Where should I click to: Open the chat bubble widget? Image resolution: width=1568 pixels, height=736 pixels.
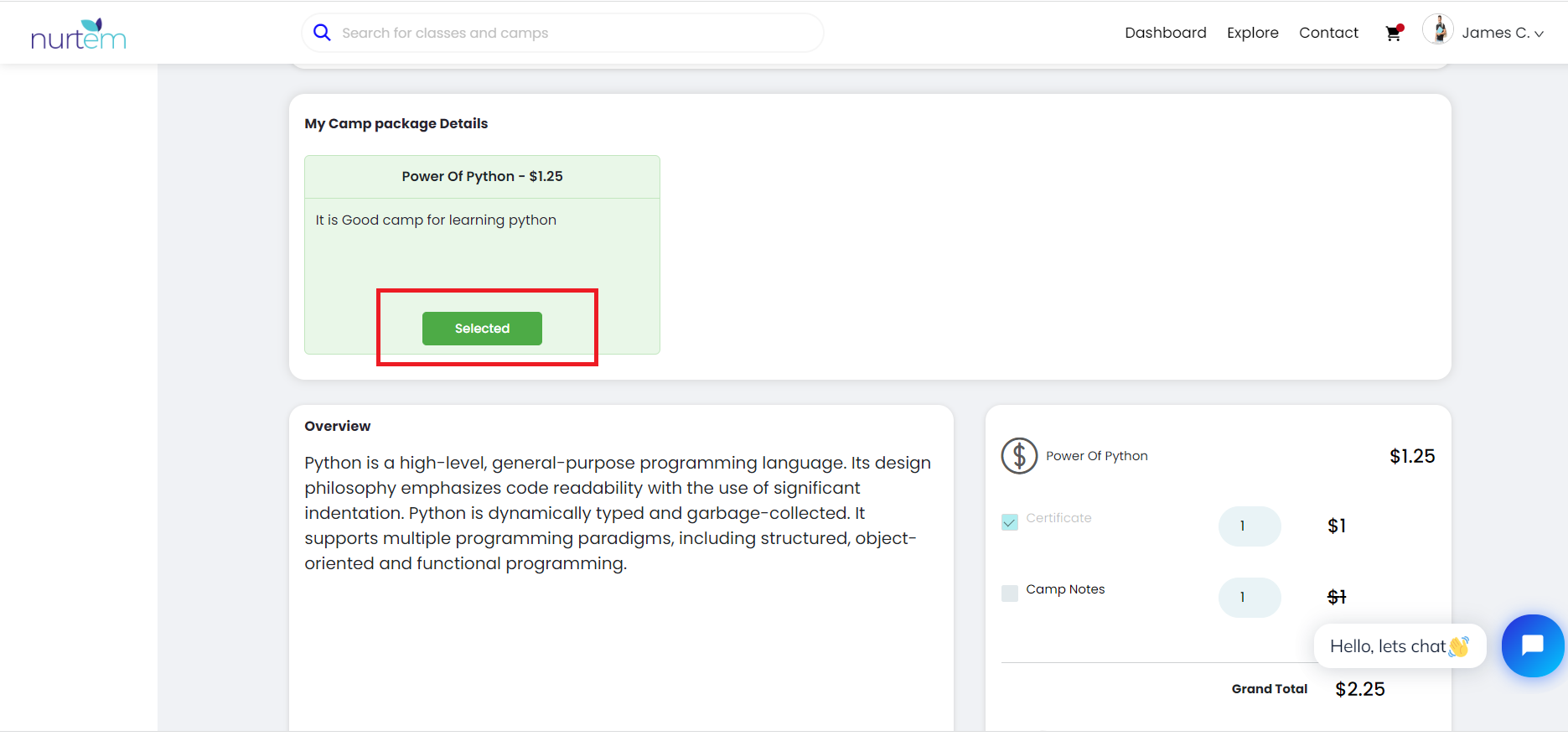coord(1532,645)
